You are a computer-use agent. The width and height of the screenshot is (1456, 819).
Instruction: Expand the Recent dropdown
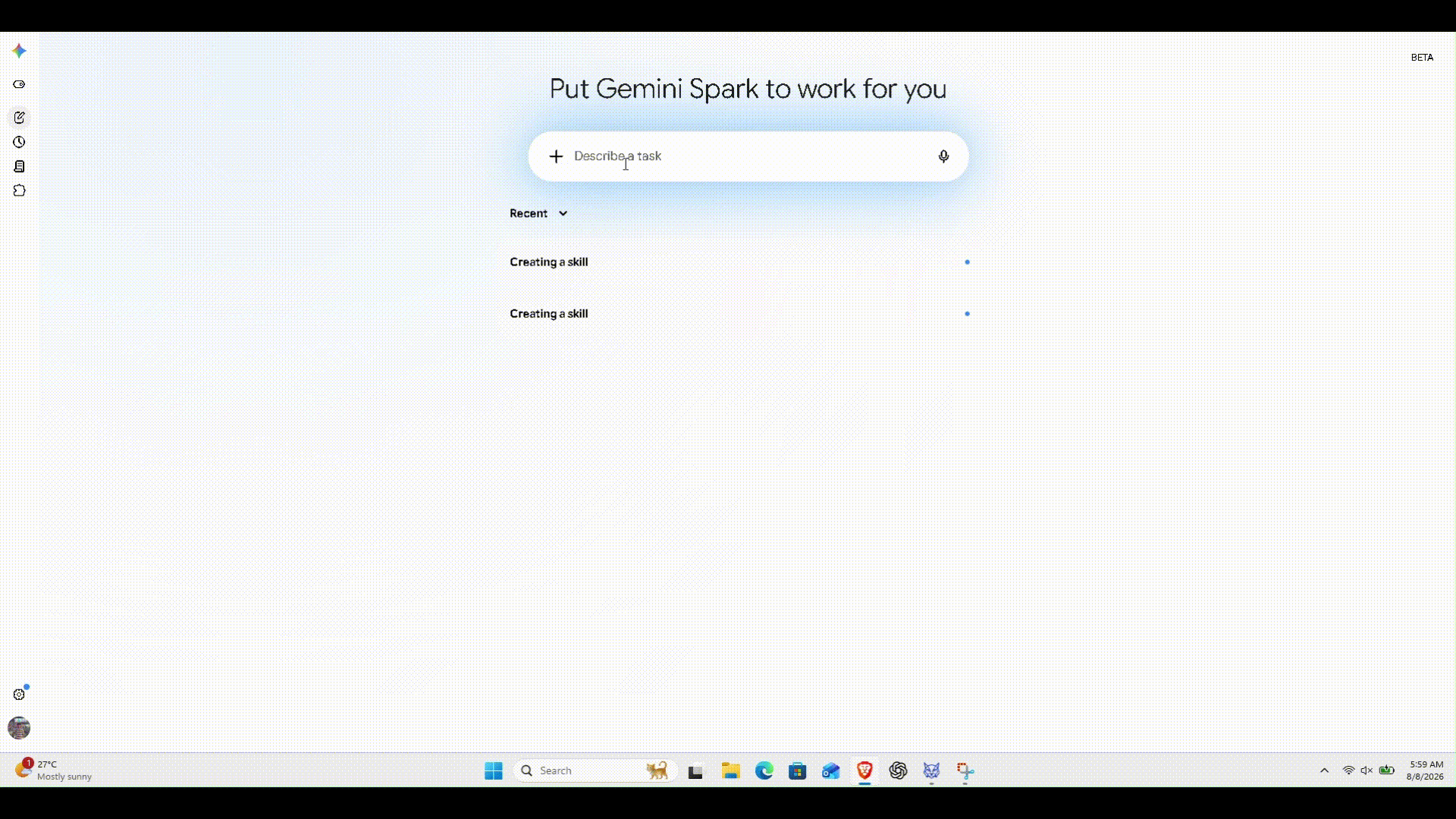(538, 213)
